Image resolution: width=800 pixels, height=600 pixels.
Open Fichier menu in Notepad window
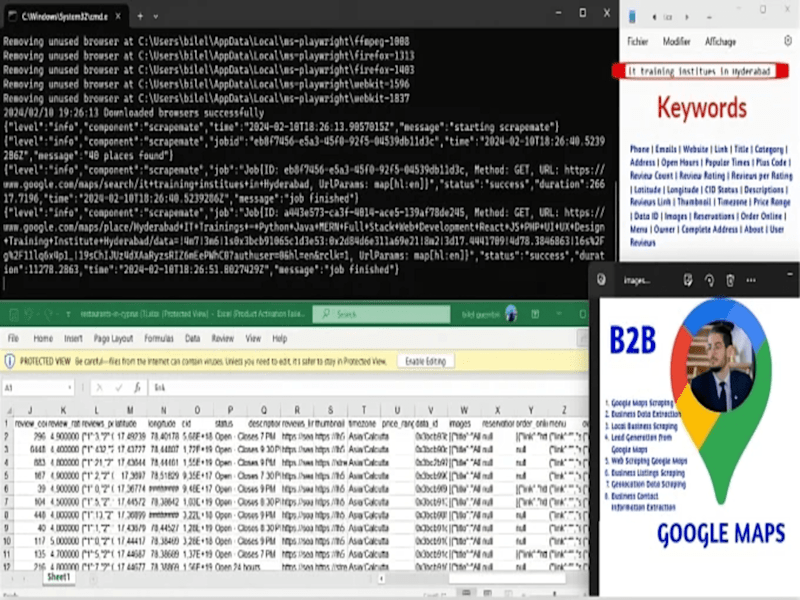[x=638, y=42]
